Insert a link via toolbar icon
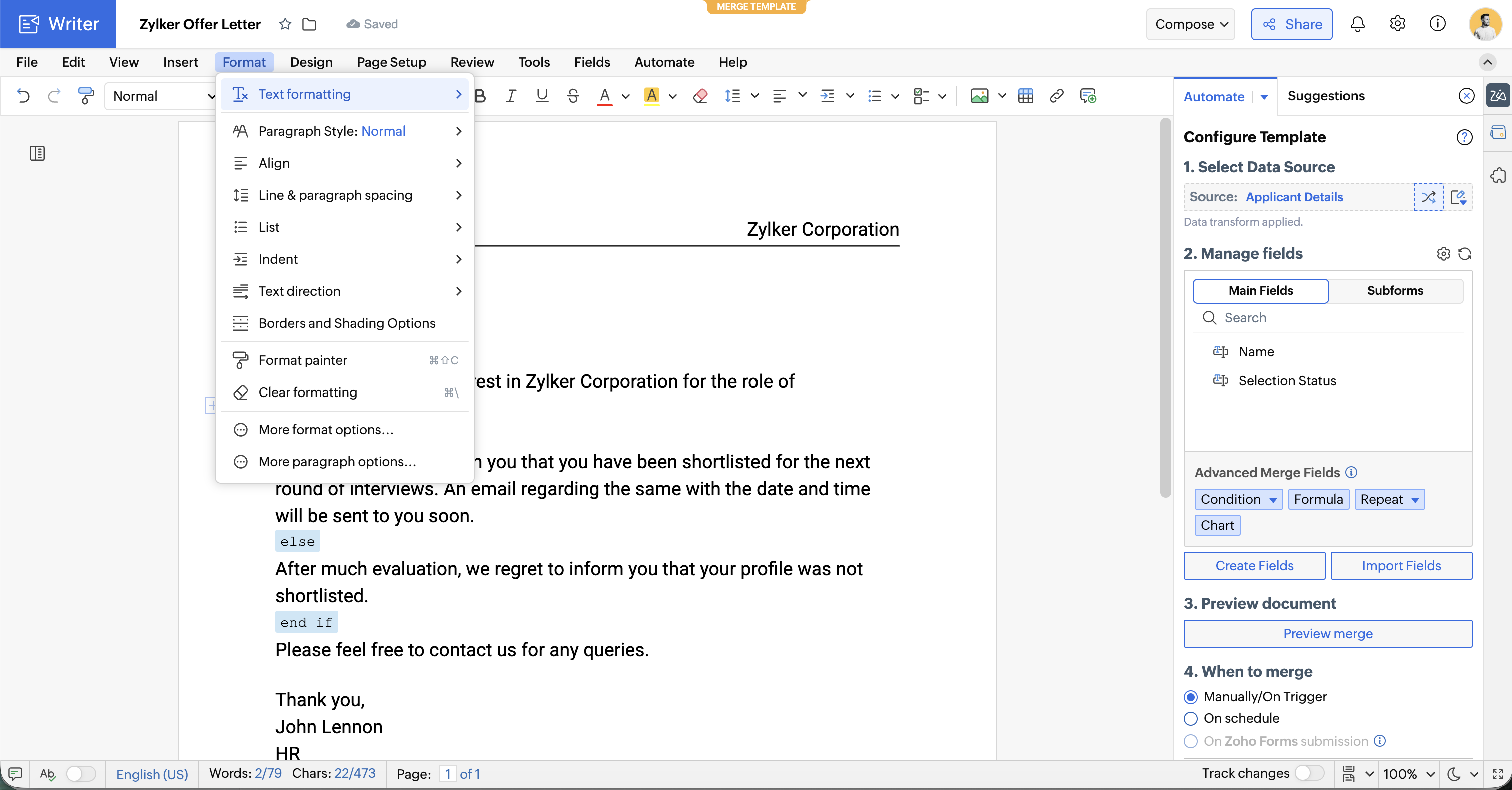Screen dimensions: 1512x790 coord(1057,95)
